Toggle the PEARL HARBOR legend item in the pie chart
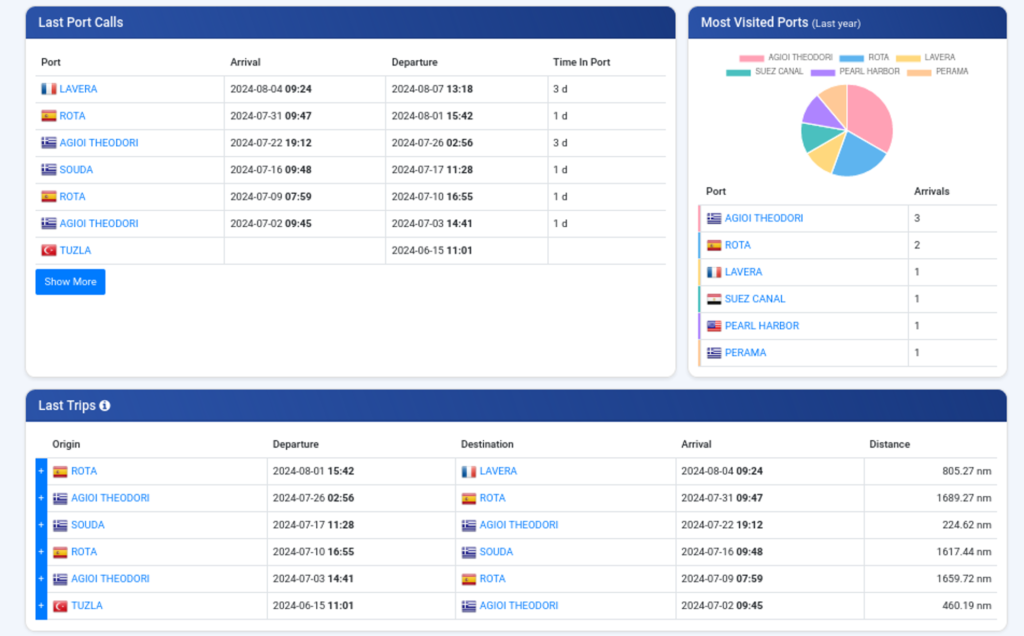The height and width of the screenshot is (636, 1024). click(855, 72)
